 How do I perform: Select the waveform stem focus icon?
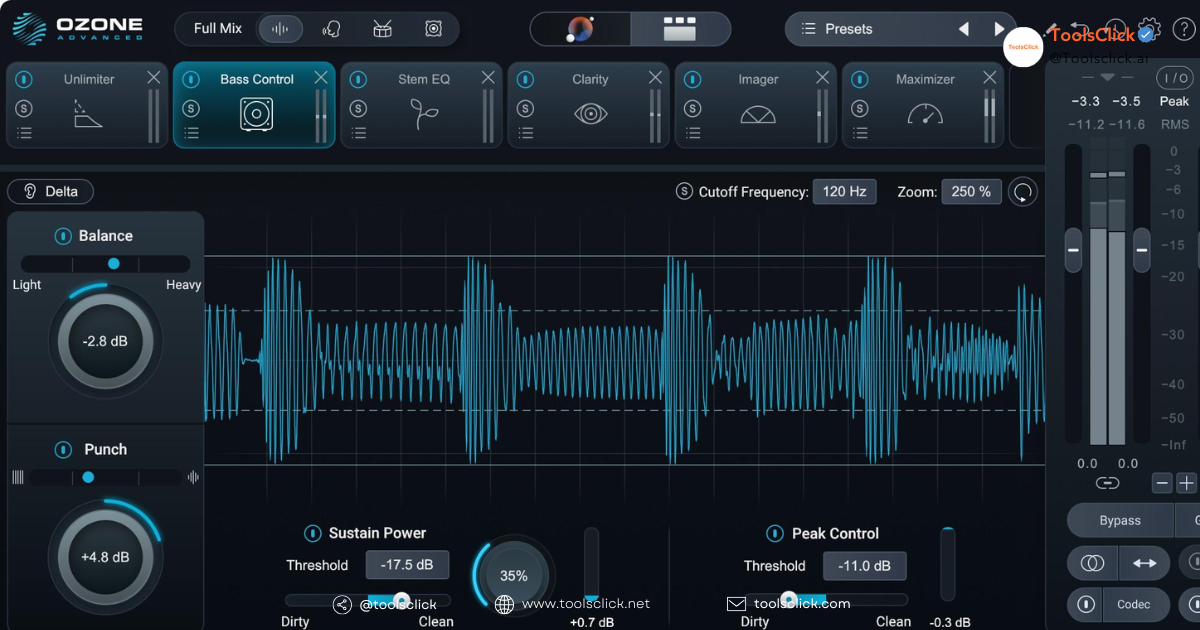[281, 29]
